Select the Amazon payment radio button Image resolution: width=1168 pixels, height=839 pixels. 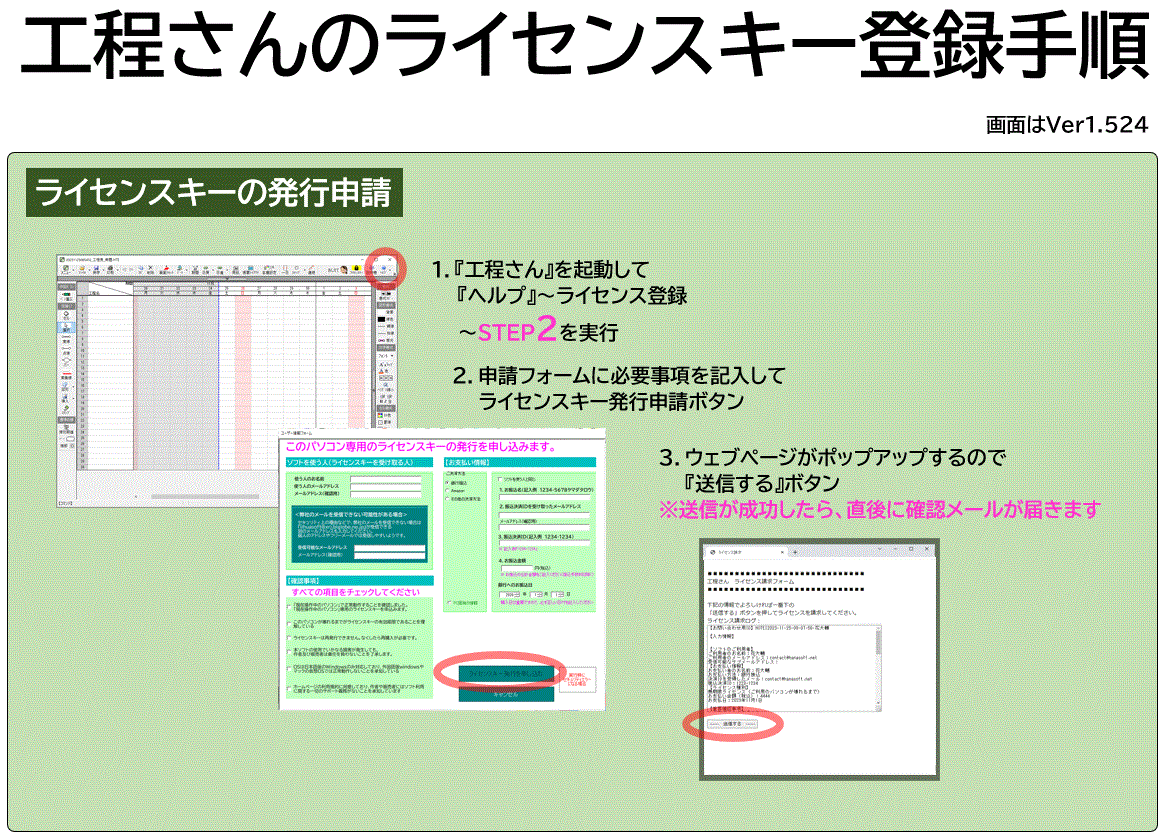[x=446, y=491]
